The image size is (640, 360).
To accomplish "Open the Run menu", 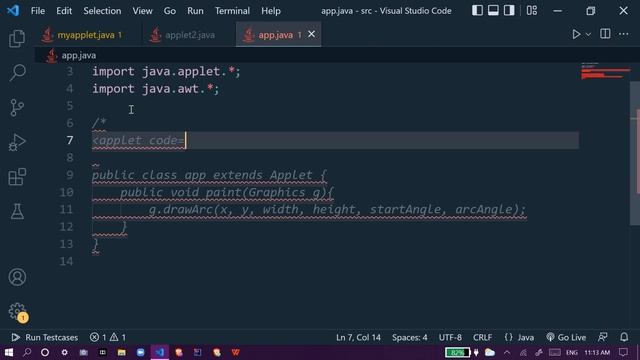I will click(x=195, y=11).
